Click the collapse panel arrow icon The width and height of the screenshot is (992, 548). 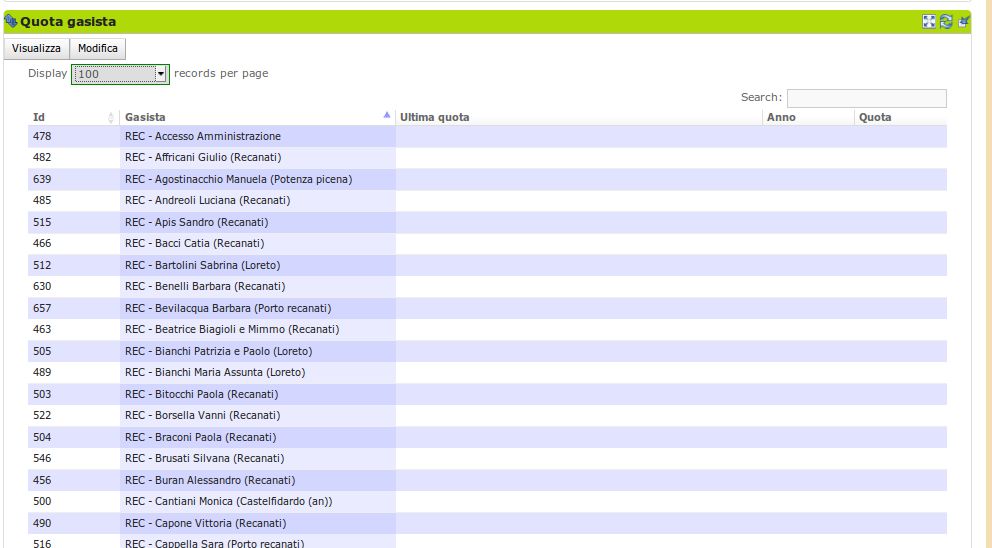click(963, 22)
